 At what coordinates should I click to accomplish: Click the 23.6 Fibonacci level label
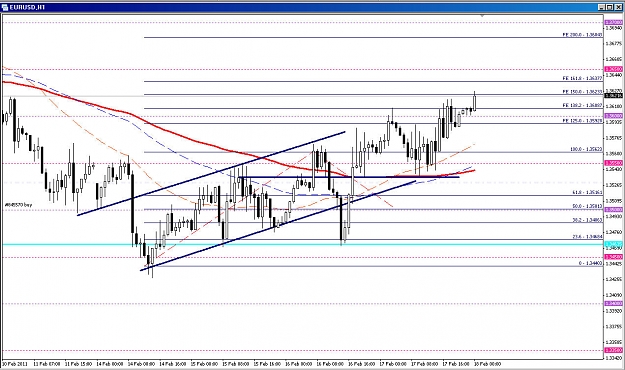(x=587, y=237)
